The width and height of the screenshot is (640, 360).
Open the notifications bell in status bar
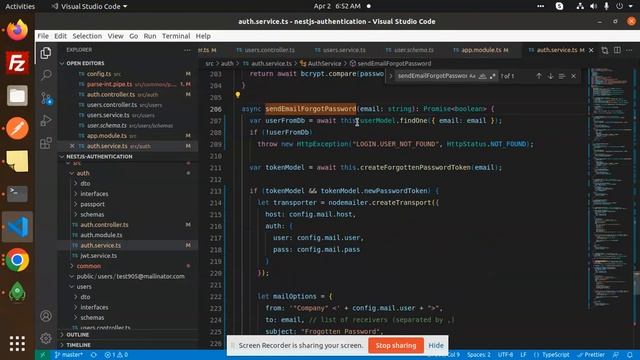630,355
